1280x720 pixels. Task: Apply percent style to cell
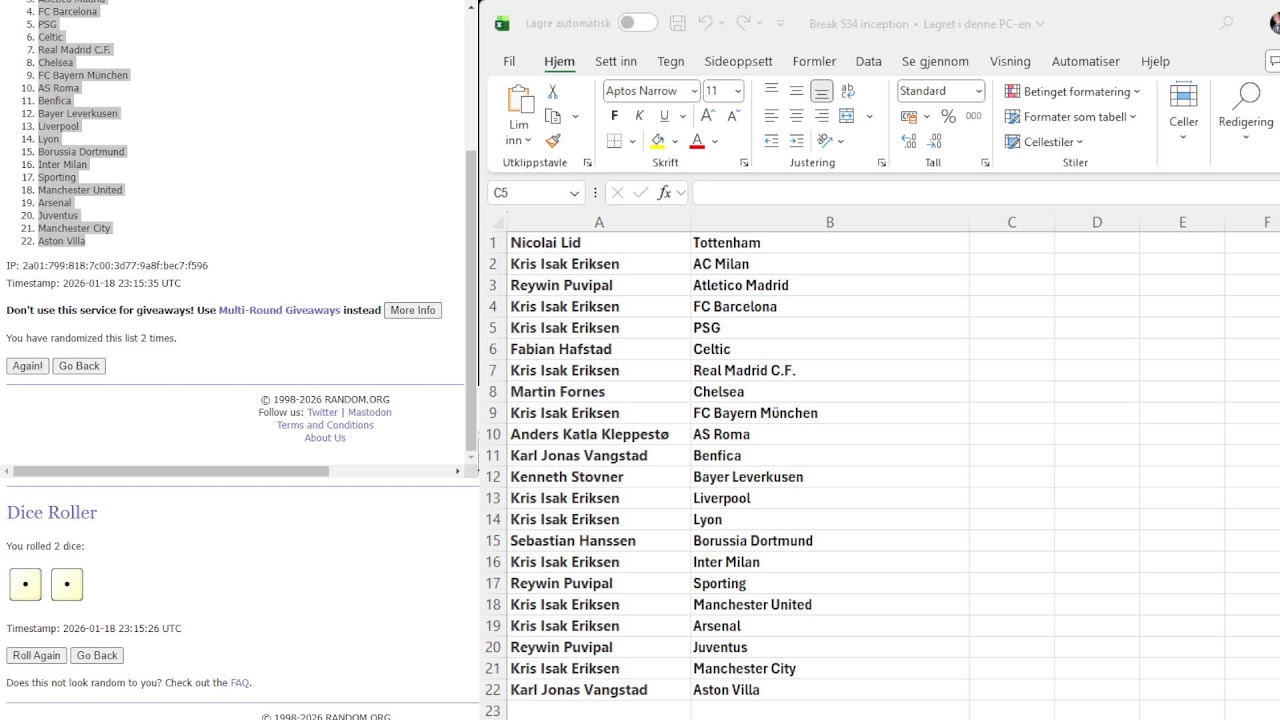click(x=948, y=116)
